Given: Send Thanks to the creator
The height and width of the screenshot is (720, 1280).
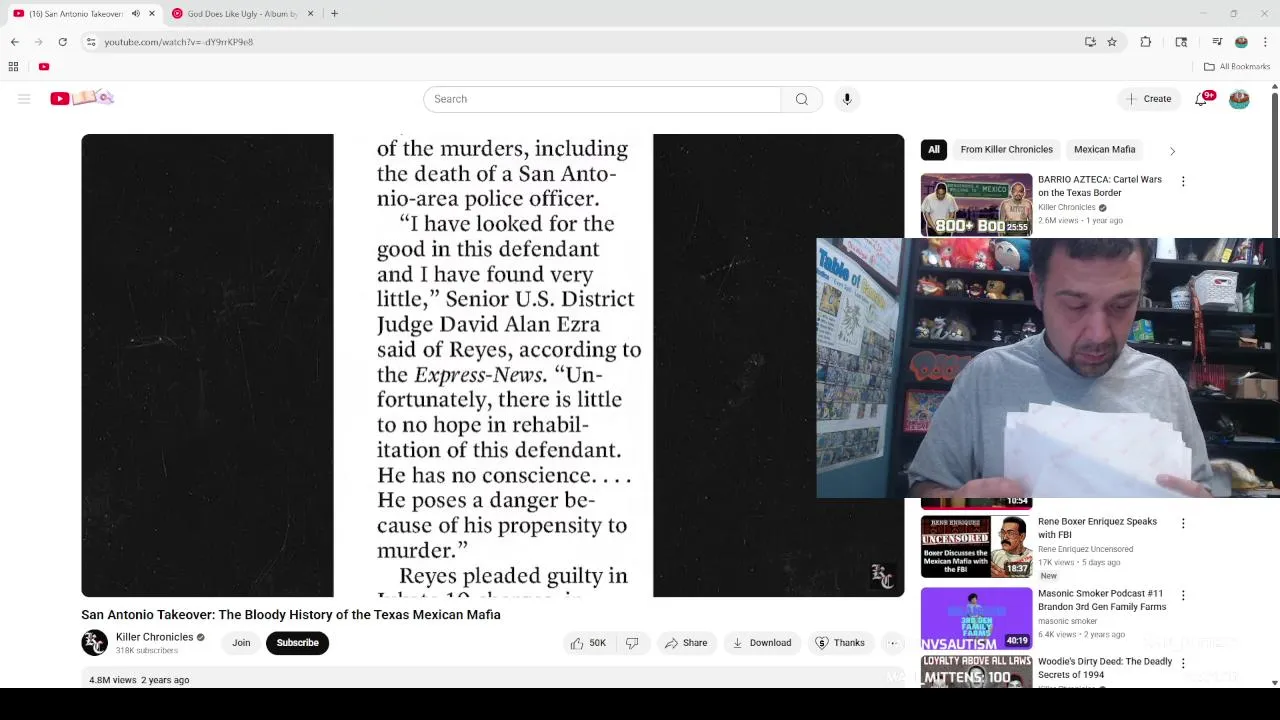Looking at the screenshot, I should click(x=840, y=643).
